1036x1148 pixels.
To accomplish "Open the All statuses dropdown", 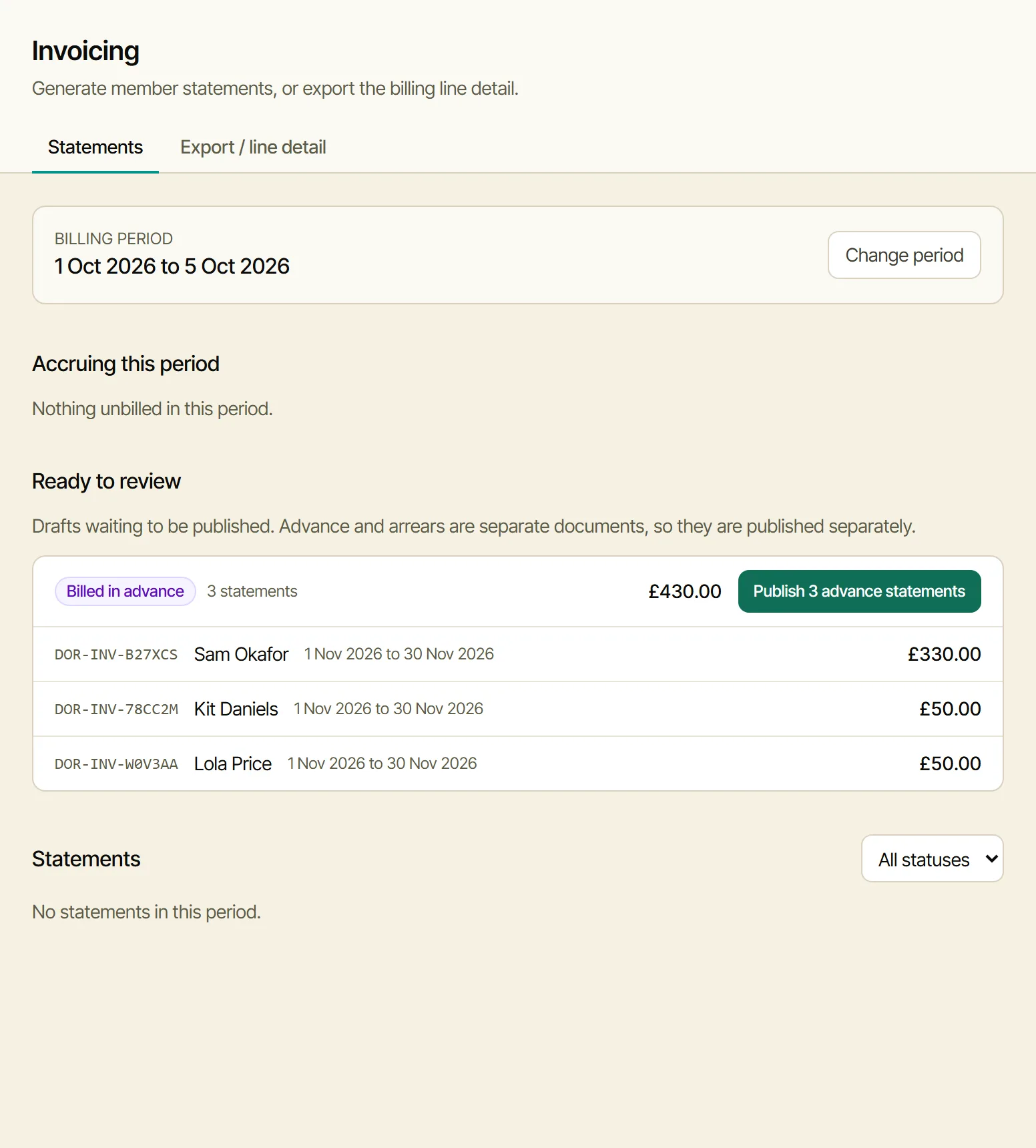I will (x=932, y=859).
